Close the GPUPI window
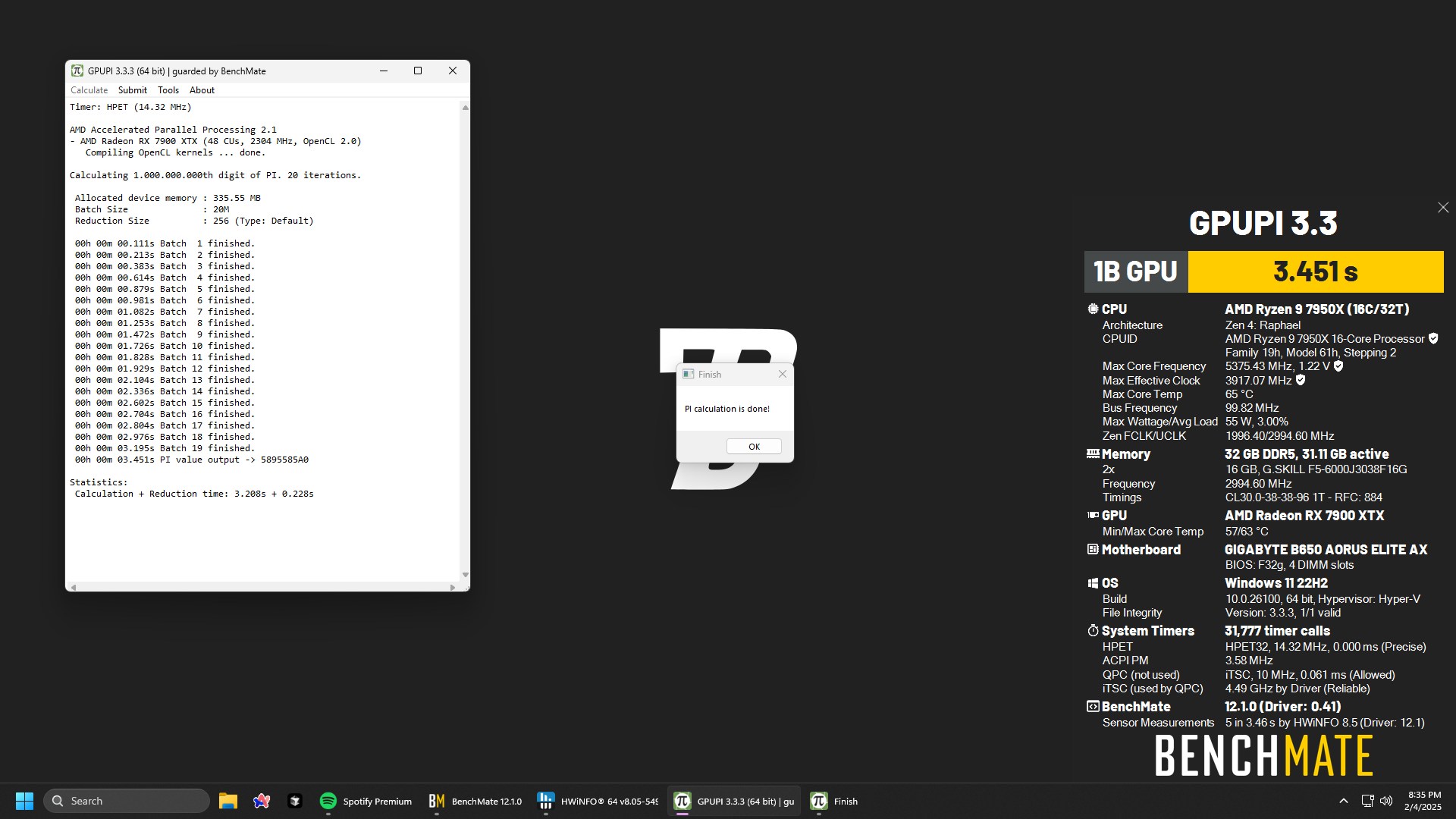 pyautogui.click(x=453, y=71)
